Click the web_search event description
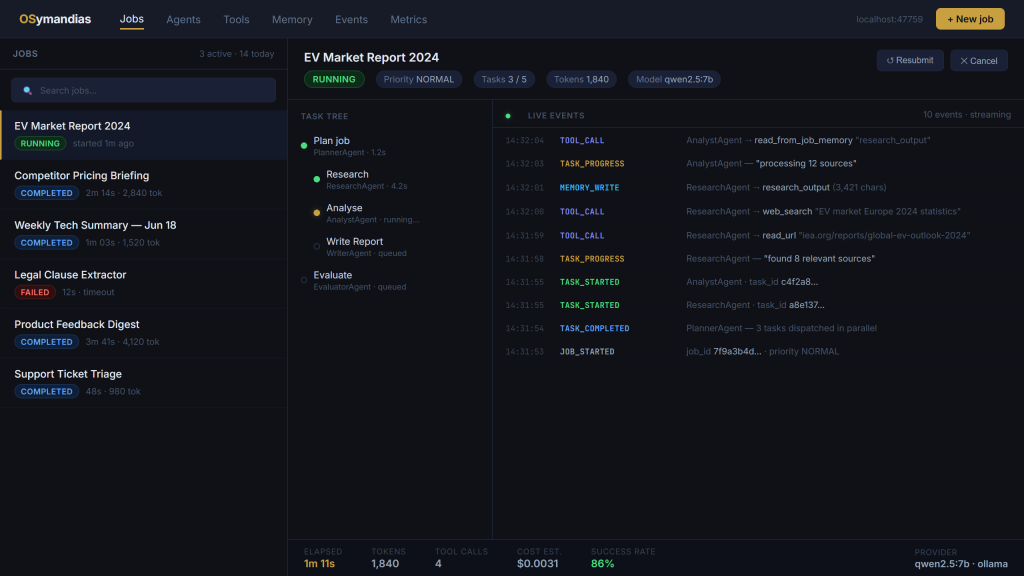This screenshot has width=1024, height=576. tap(823, 212)
